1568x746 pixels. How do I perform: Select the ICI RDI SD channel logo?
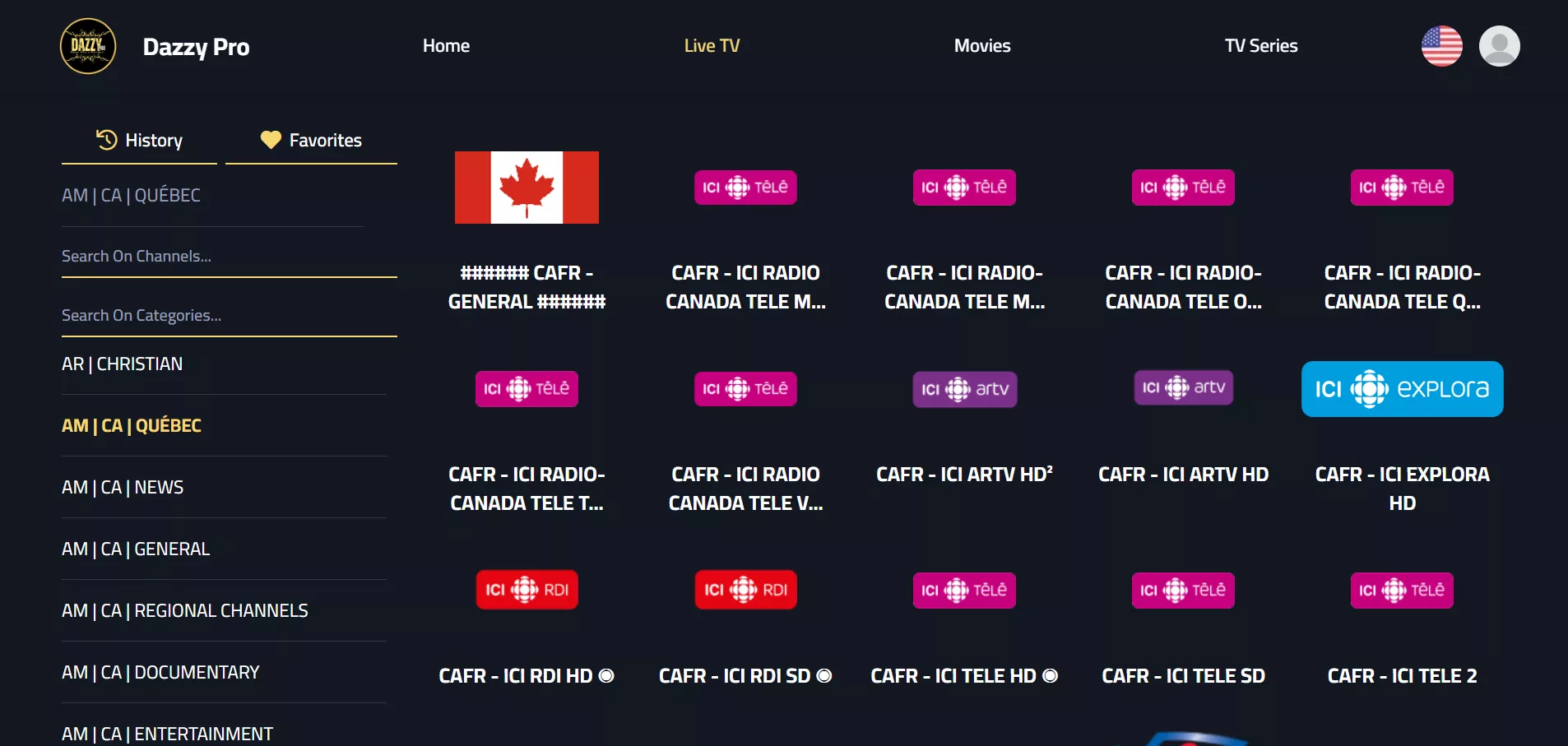tap(745, 590)
